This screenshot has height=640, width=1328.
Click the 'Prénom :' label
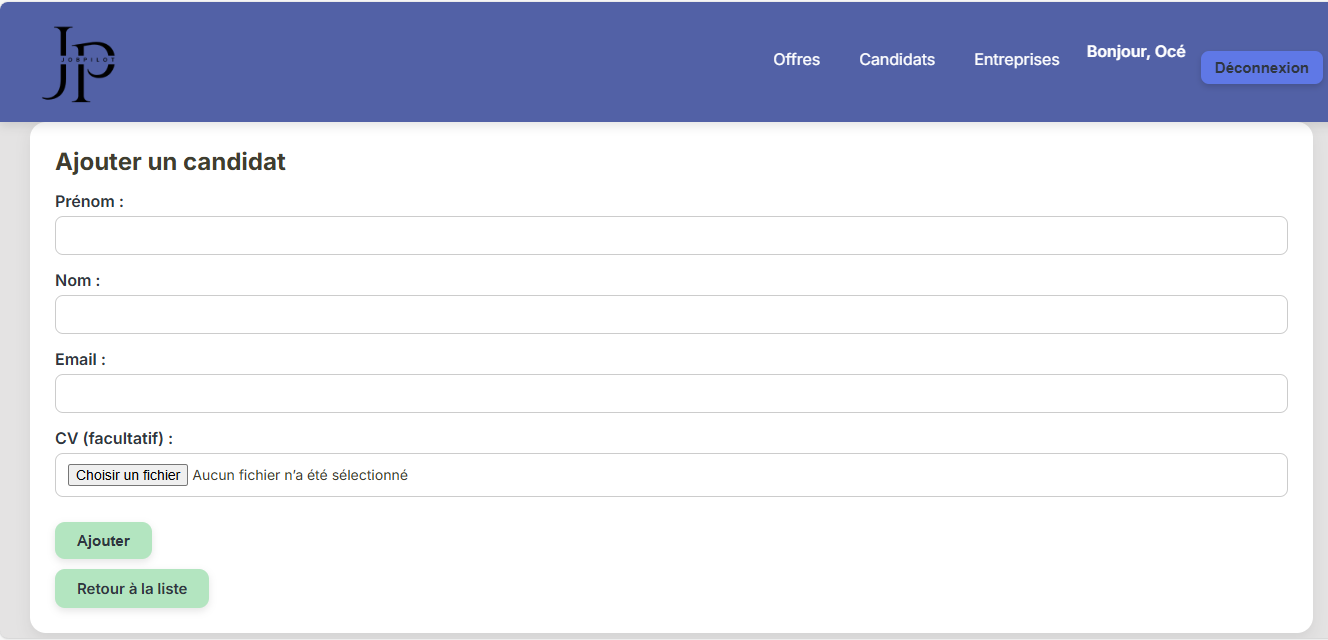89,202
